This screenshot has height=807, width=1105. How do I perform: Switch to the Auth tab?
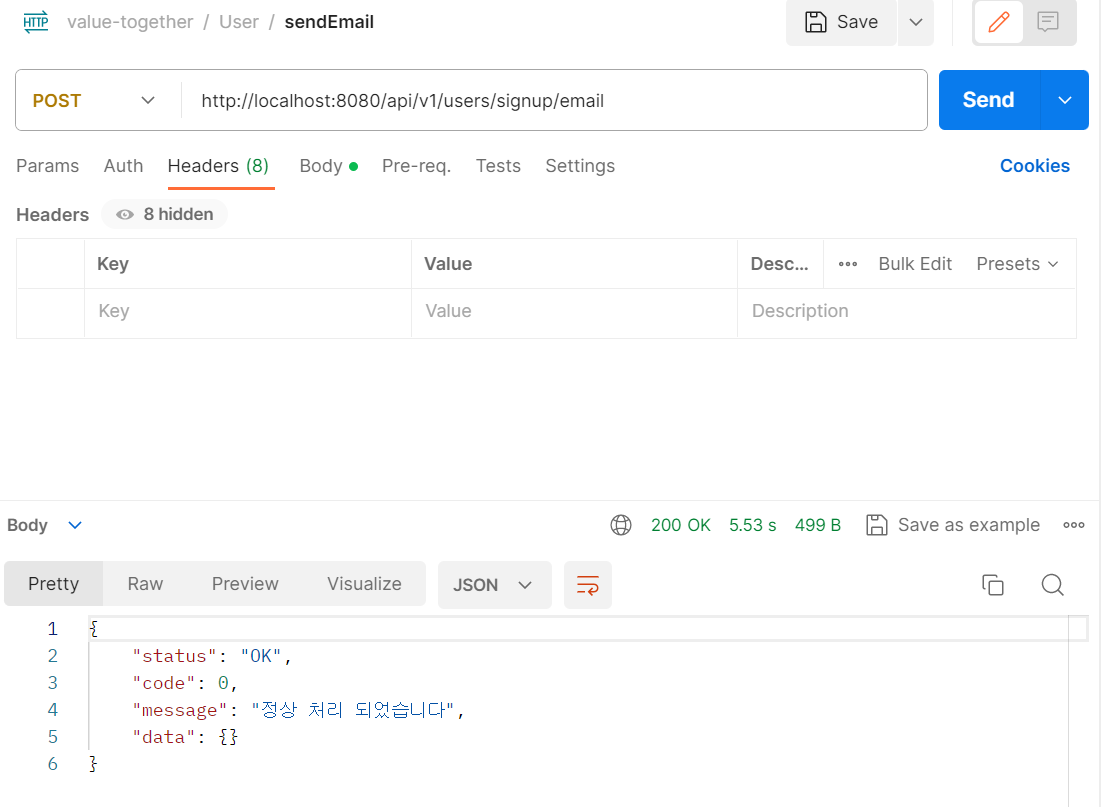[x=123, y=166]
